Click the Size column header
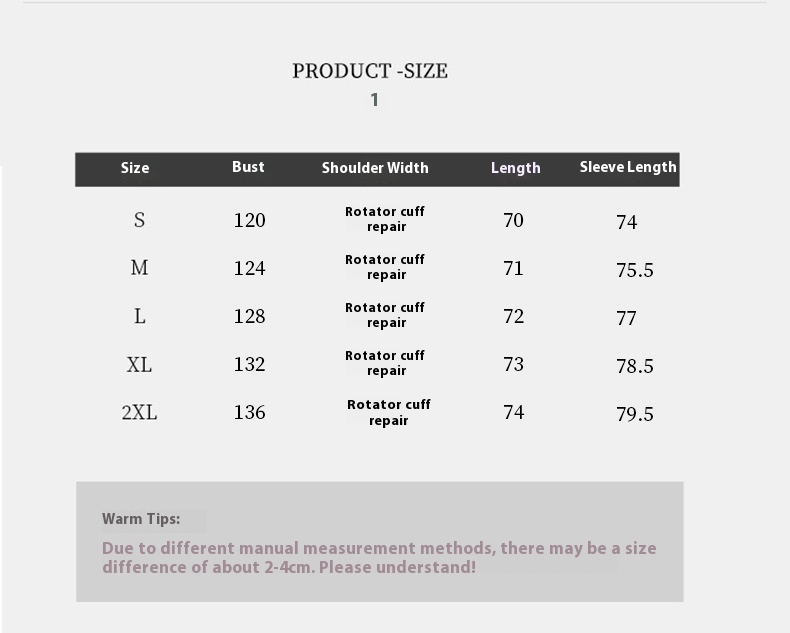 (x=135, y=168)
